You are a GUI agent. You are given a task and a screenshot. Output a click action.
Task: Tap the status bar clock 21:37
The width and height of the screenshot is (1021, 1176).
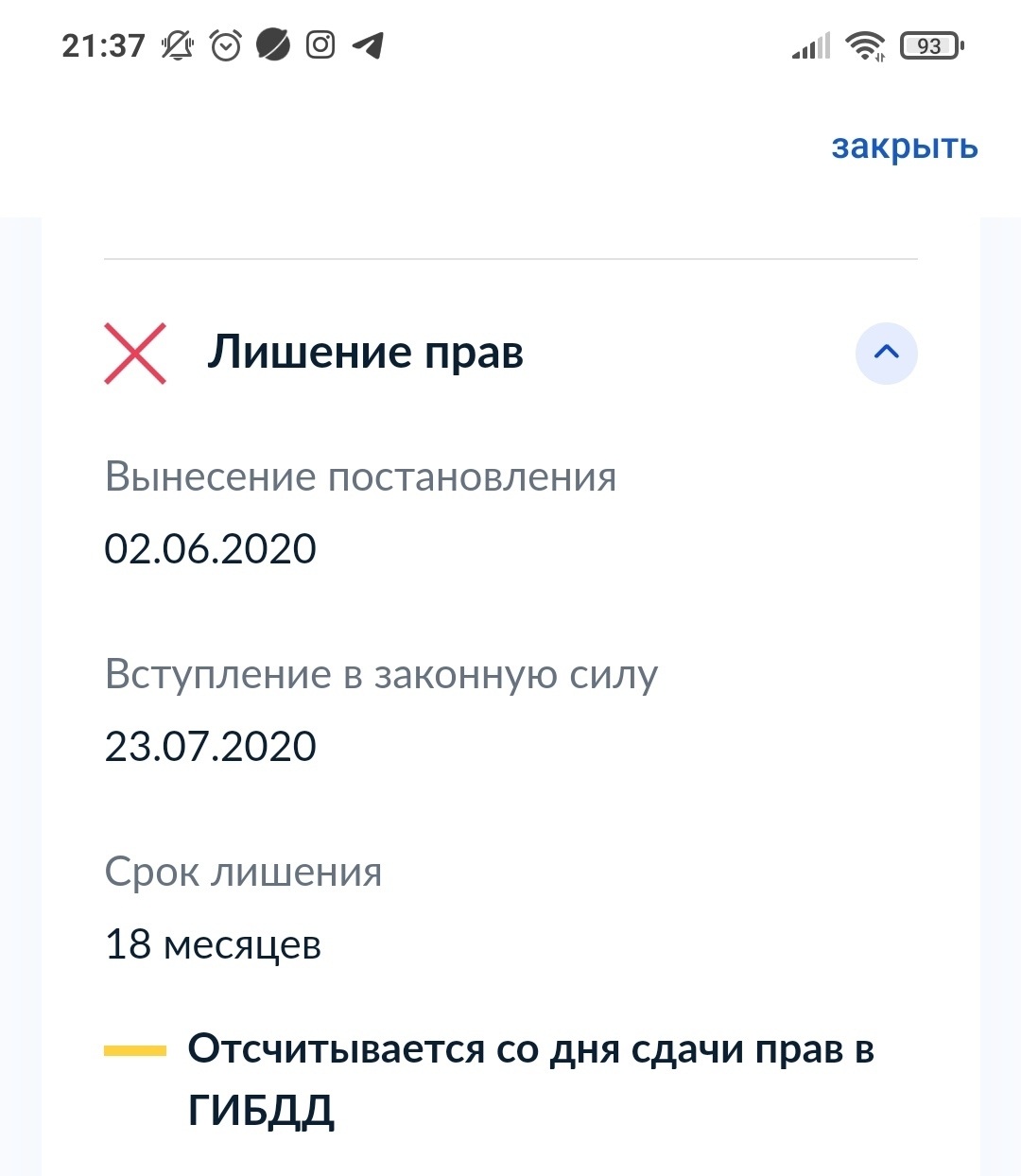pos(103,45)
